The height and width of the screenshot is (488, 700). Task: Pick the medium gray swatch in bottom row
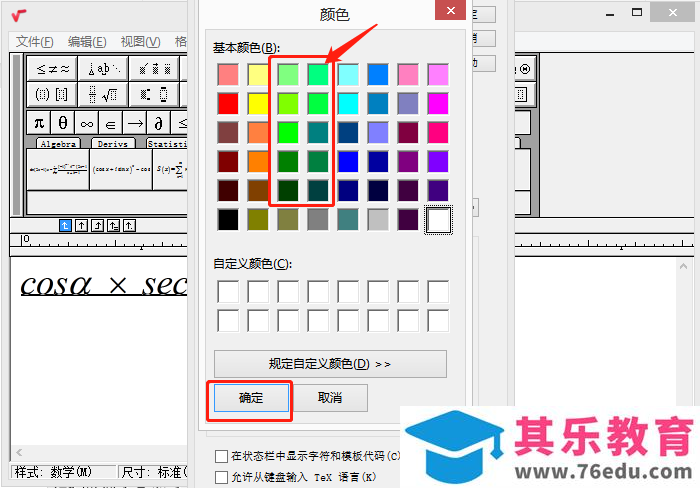[x=318, y=220]
